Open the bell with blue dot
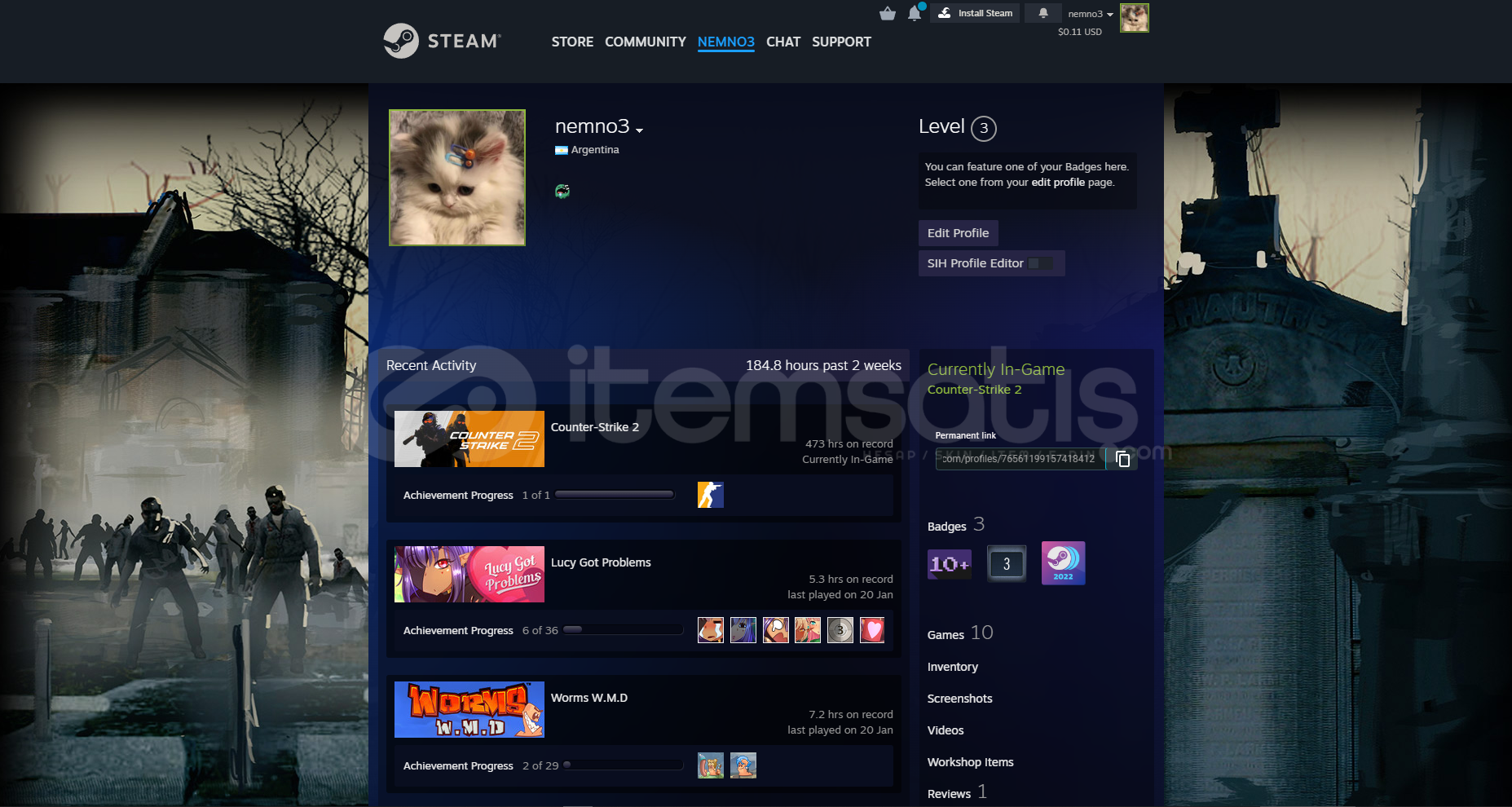The image size is (1512, 807). tap(915, 12)
